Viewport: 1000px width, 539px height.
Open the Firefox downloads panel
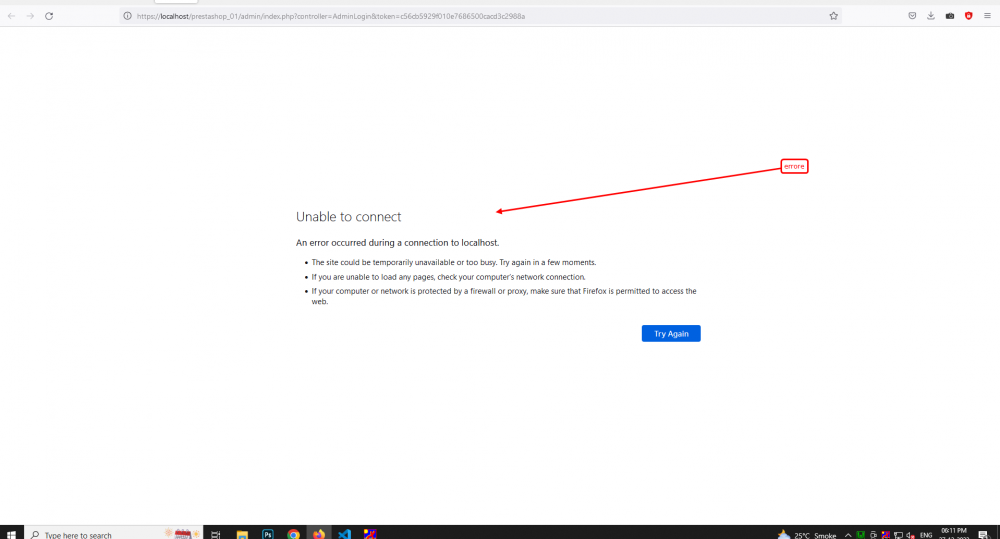pos(931,16)
